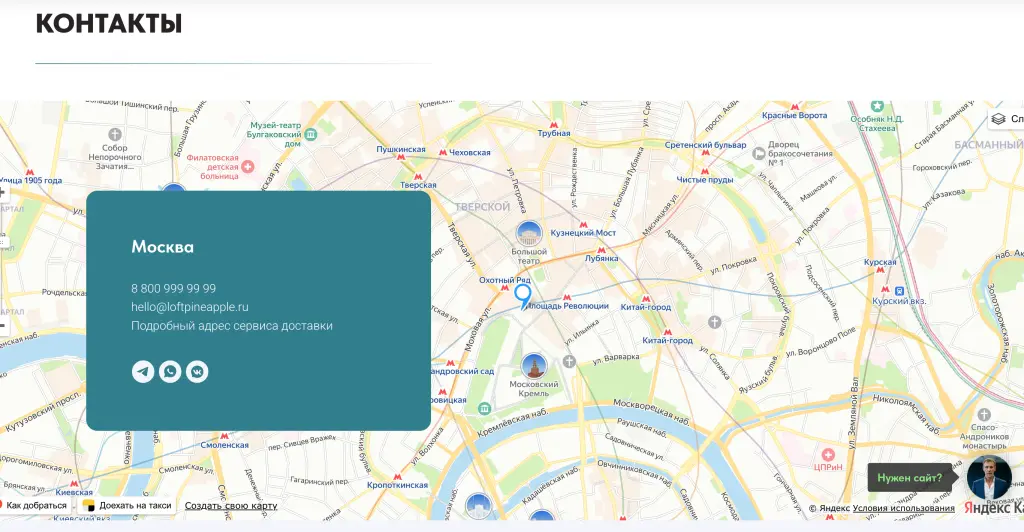Click the "Кремлёвская наб." embankment label
The height and width of the screenshot is (532, 1024).
[513, 424]
